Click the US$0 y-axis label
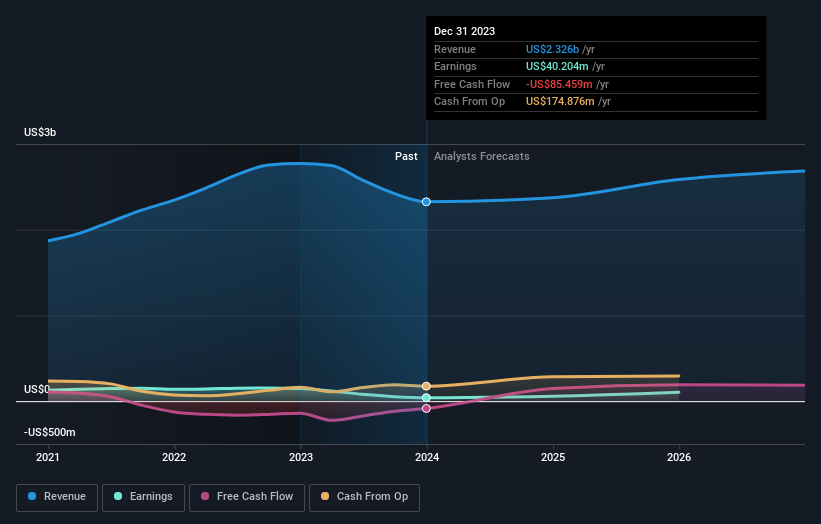Viewport: 821px width, 524px height. (x=36, y=389)
